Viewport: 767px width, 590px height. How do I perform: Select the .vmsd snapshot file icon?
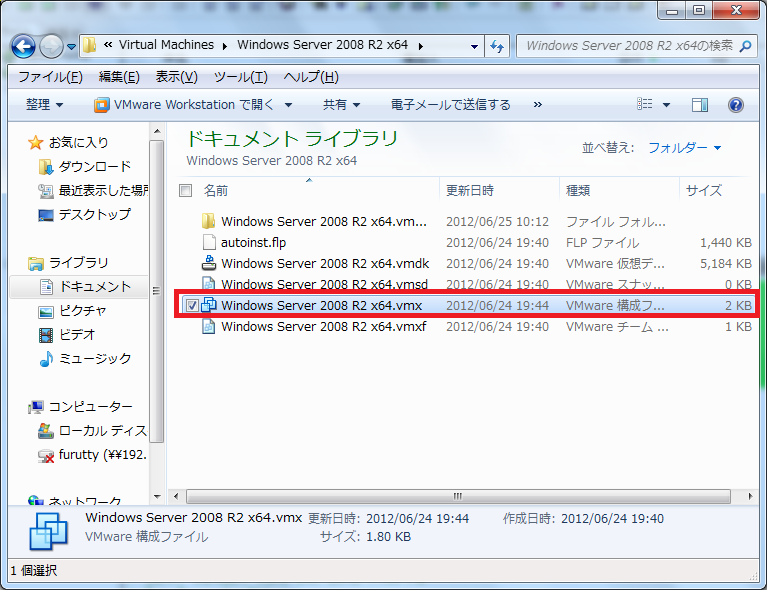pos(209,283)
